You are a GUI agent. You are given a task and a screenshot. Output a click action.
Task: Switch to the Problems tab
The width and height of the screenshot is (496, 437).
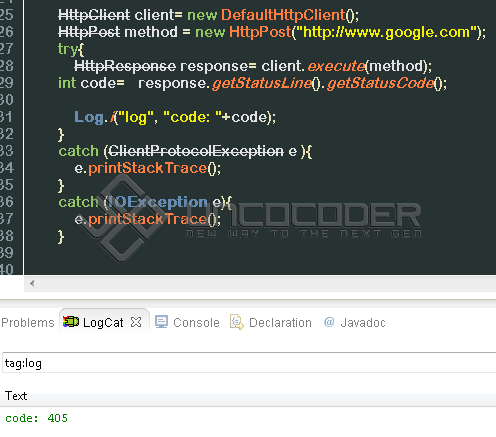coord(28,323)
